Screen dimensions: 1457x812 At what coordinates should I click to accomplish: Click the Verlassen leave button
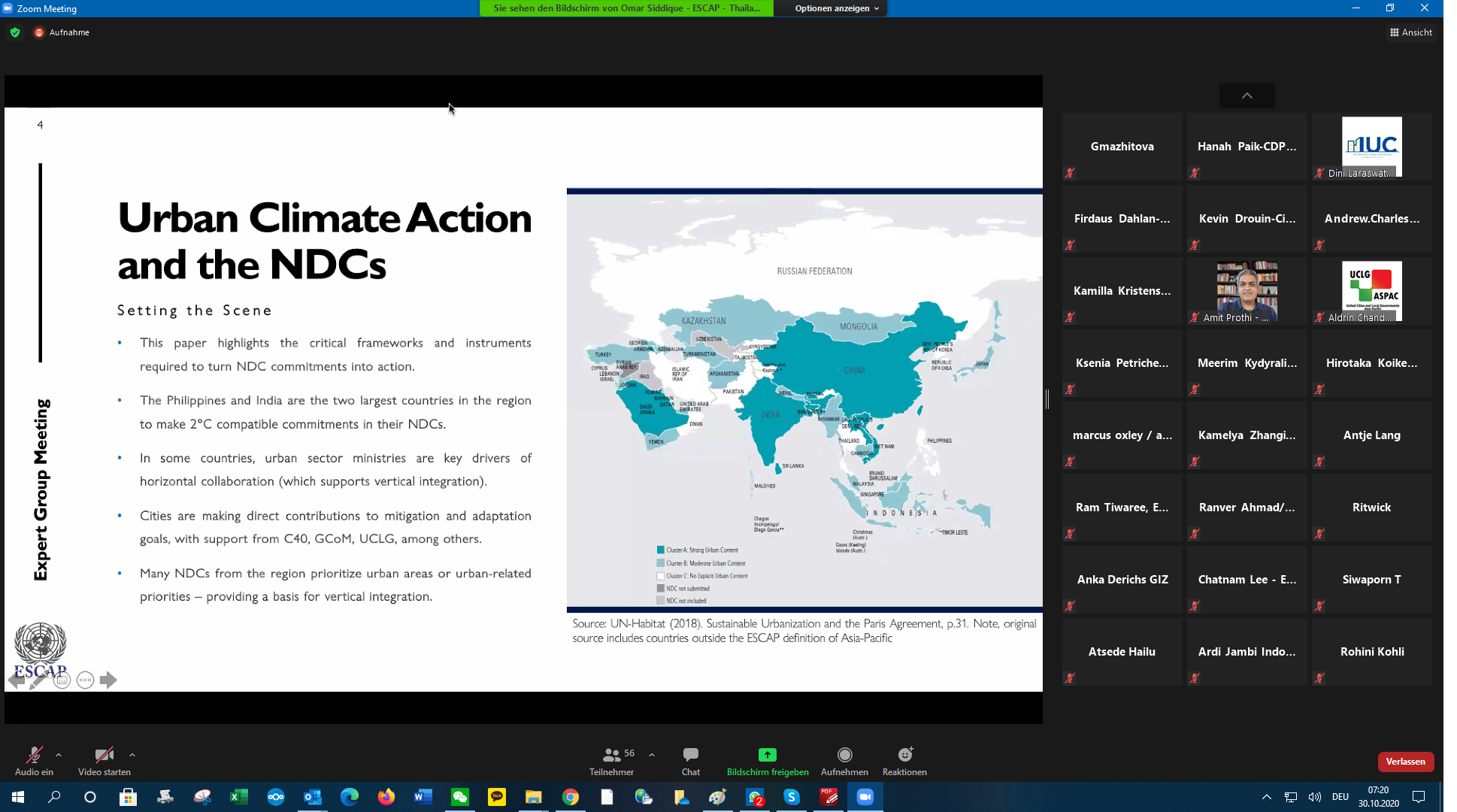pos(1405,762)
